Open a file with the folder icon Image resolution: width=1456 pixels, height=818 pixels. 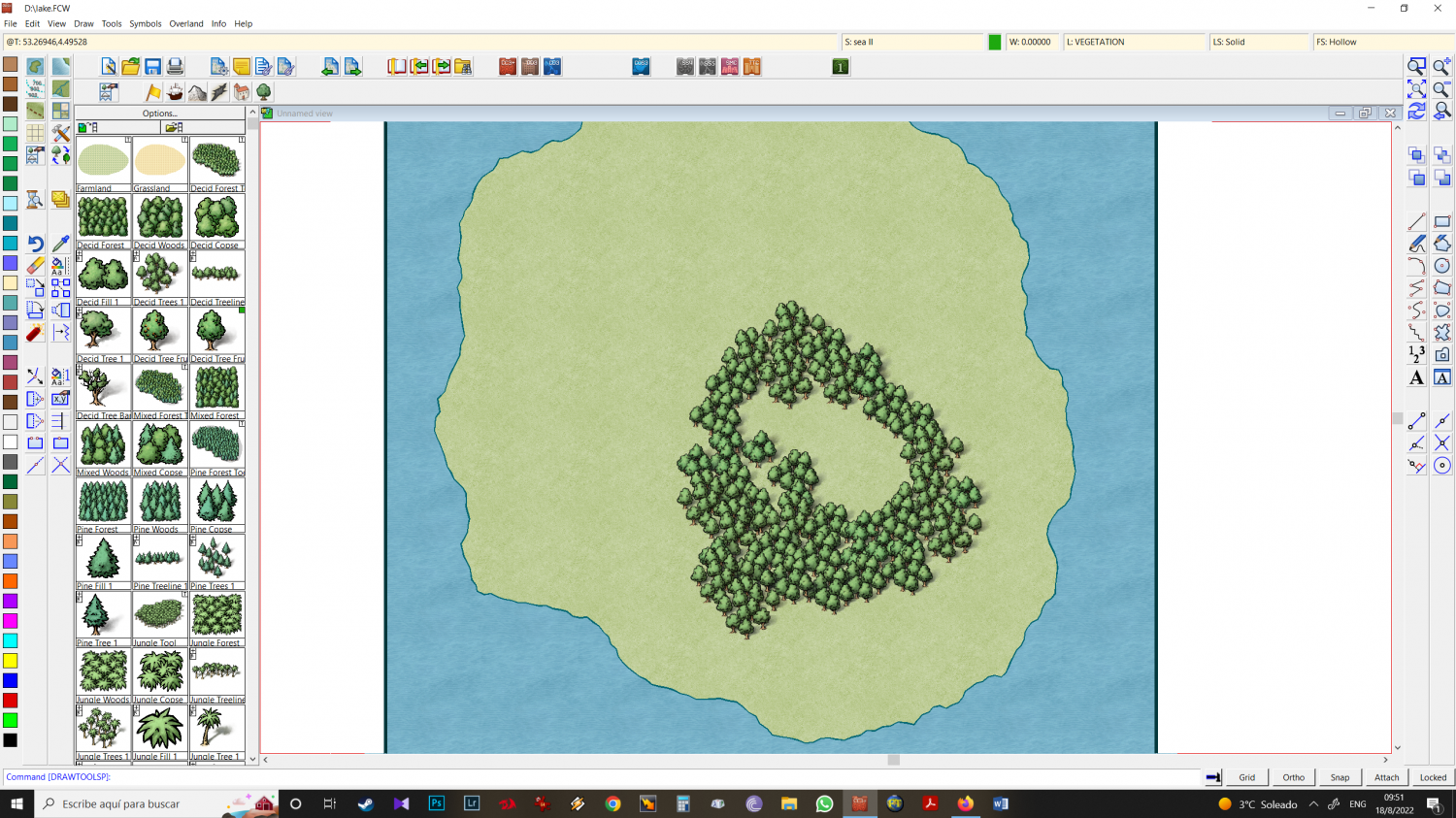131,67
